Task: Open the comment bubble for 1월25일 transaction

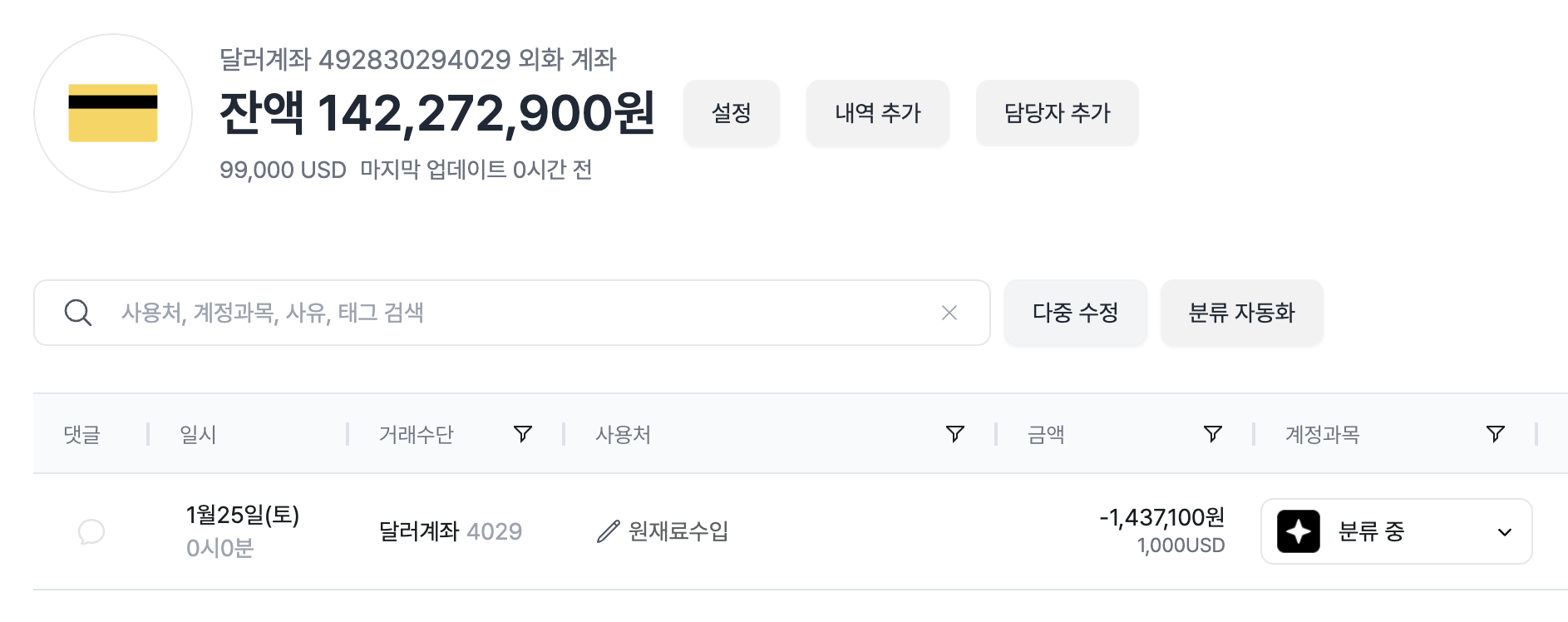Action: click(x=91, y=531)
